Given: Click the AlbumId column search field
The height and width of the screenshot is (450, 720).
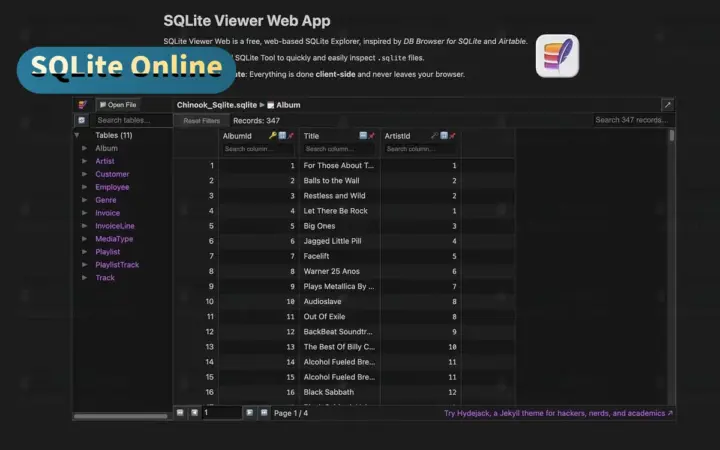Looking at the screenshot, I should tap(259, 149).
